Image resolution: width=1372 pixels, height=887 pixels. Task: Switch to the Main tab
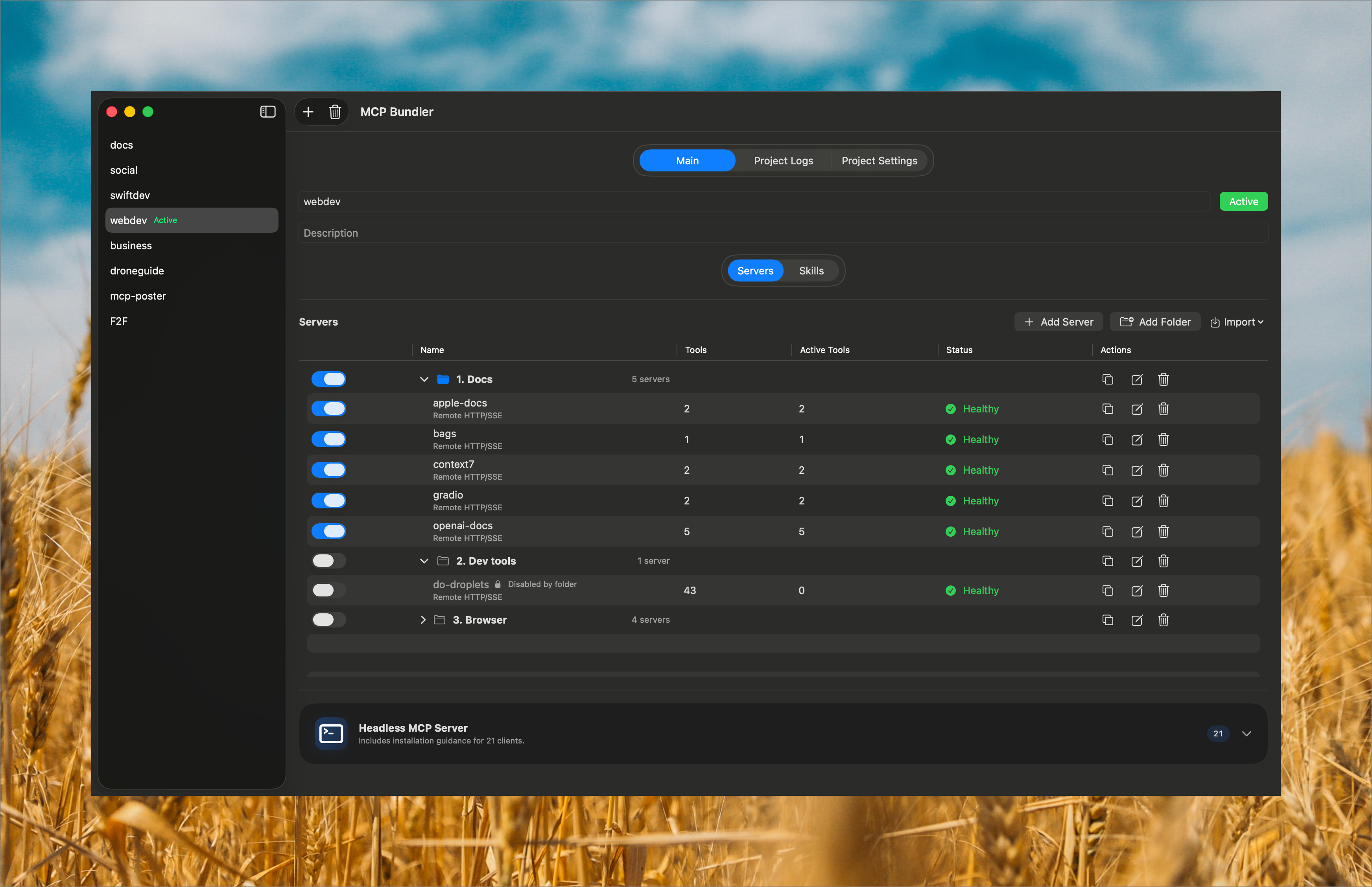click(687, 161)
